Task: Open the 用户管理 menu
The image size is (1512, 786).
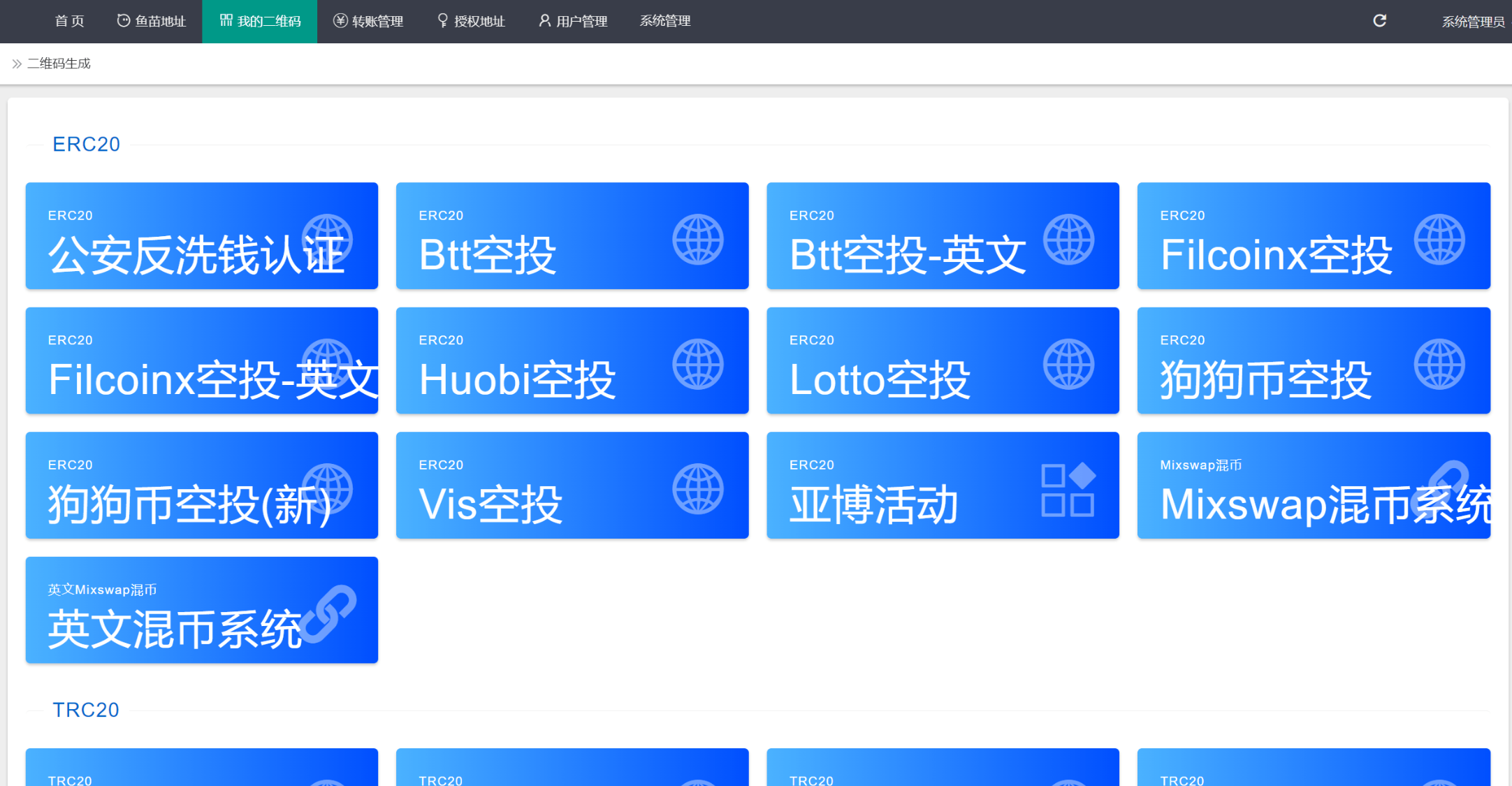Action: [x=573, y=21]
